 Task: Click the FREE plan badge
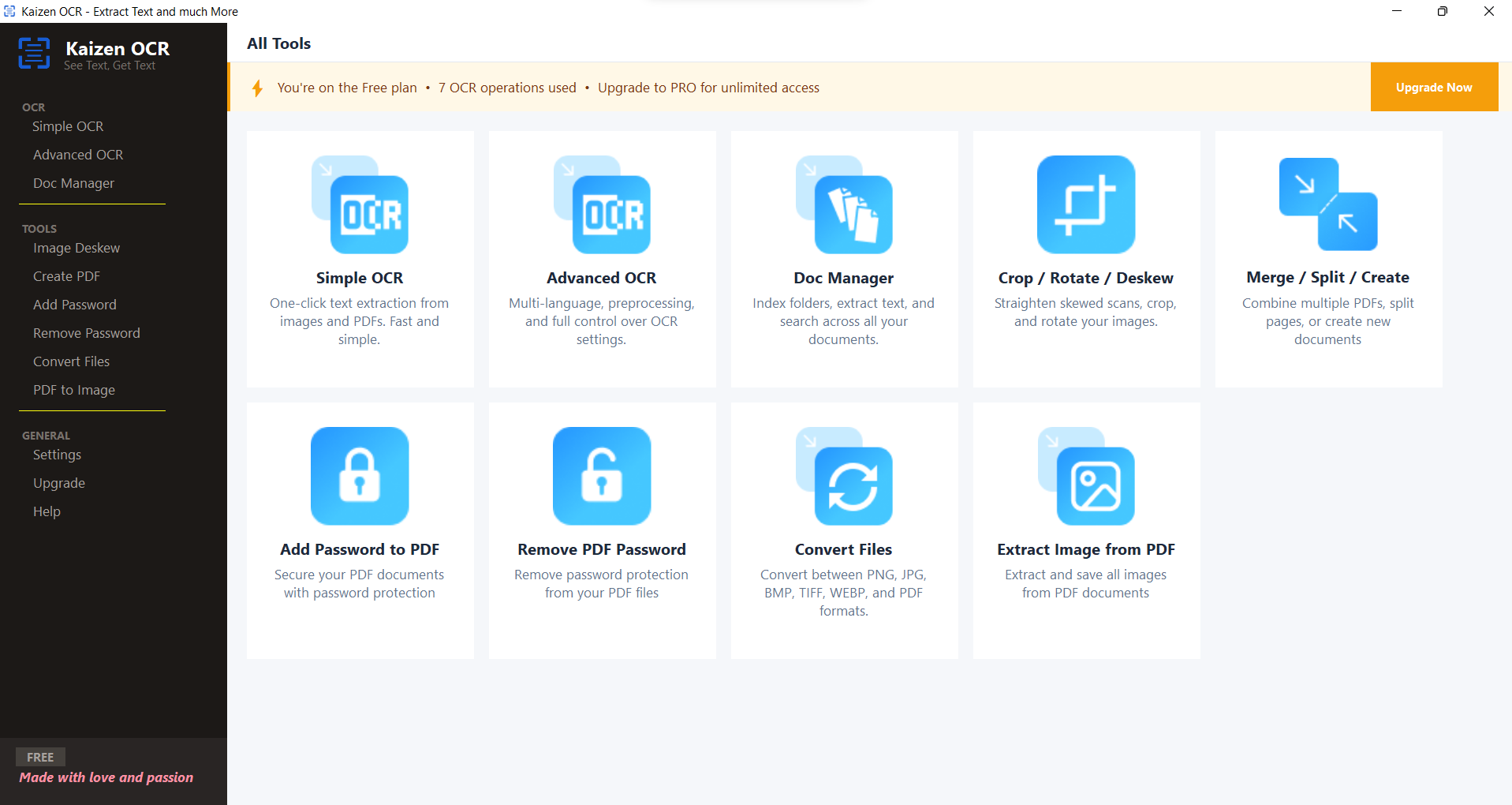(40, 756)
